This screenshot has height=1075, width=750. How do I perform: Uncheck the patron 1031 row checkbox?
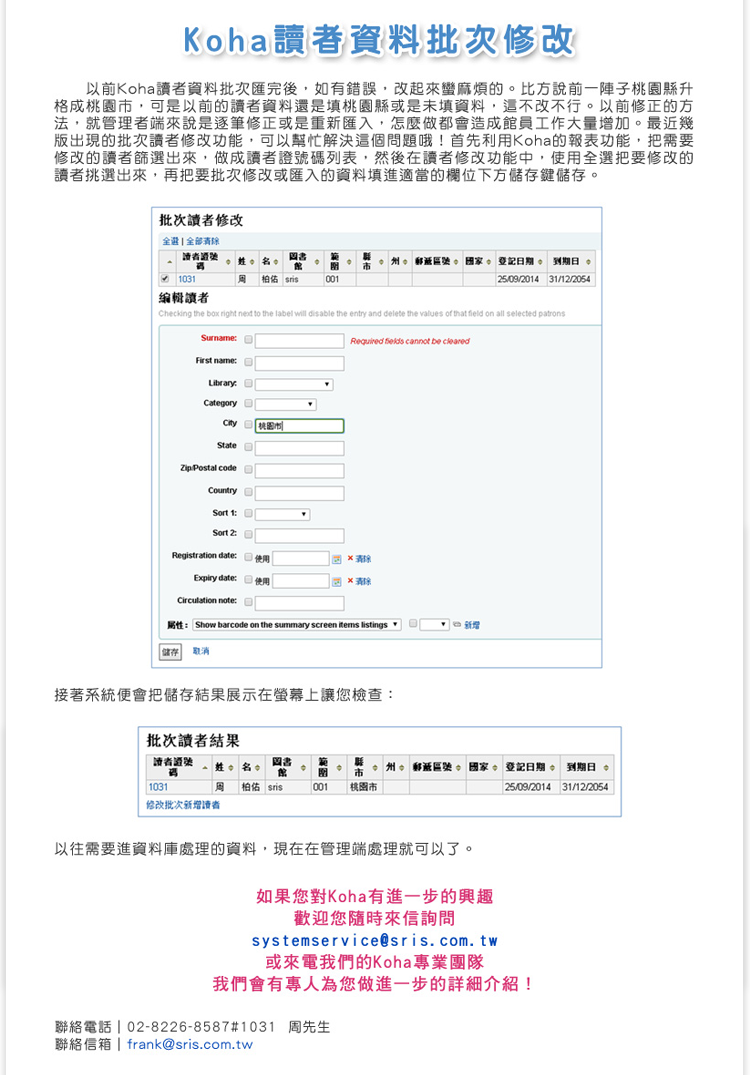click(x=165, y=279)
